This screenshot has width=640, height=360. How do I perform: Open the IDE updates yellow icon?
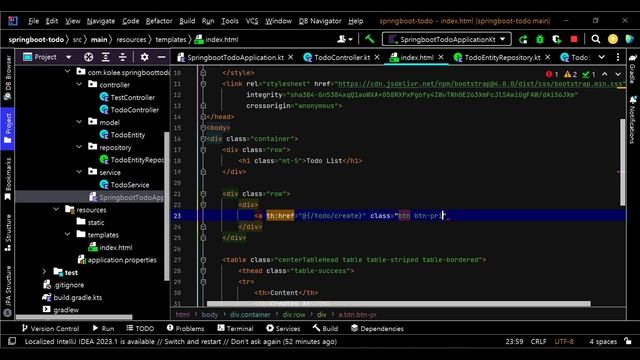(613, 39)
